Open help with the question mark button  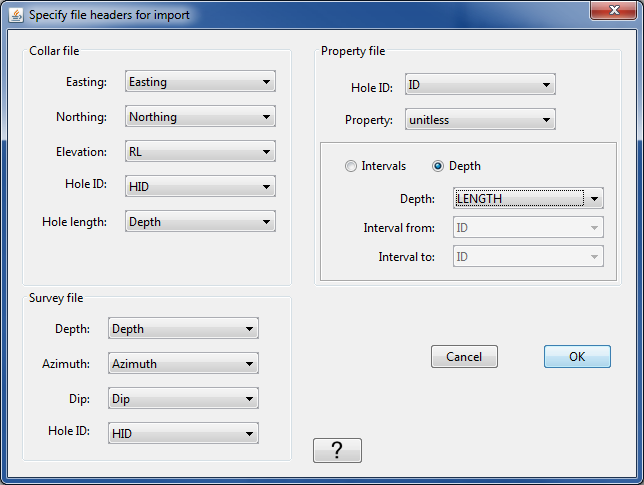pyautogui.click(x=337, y=451)
